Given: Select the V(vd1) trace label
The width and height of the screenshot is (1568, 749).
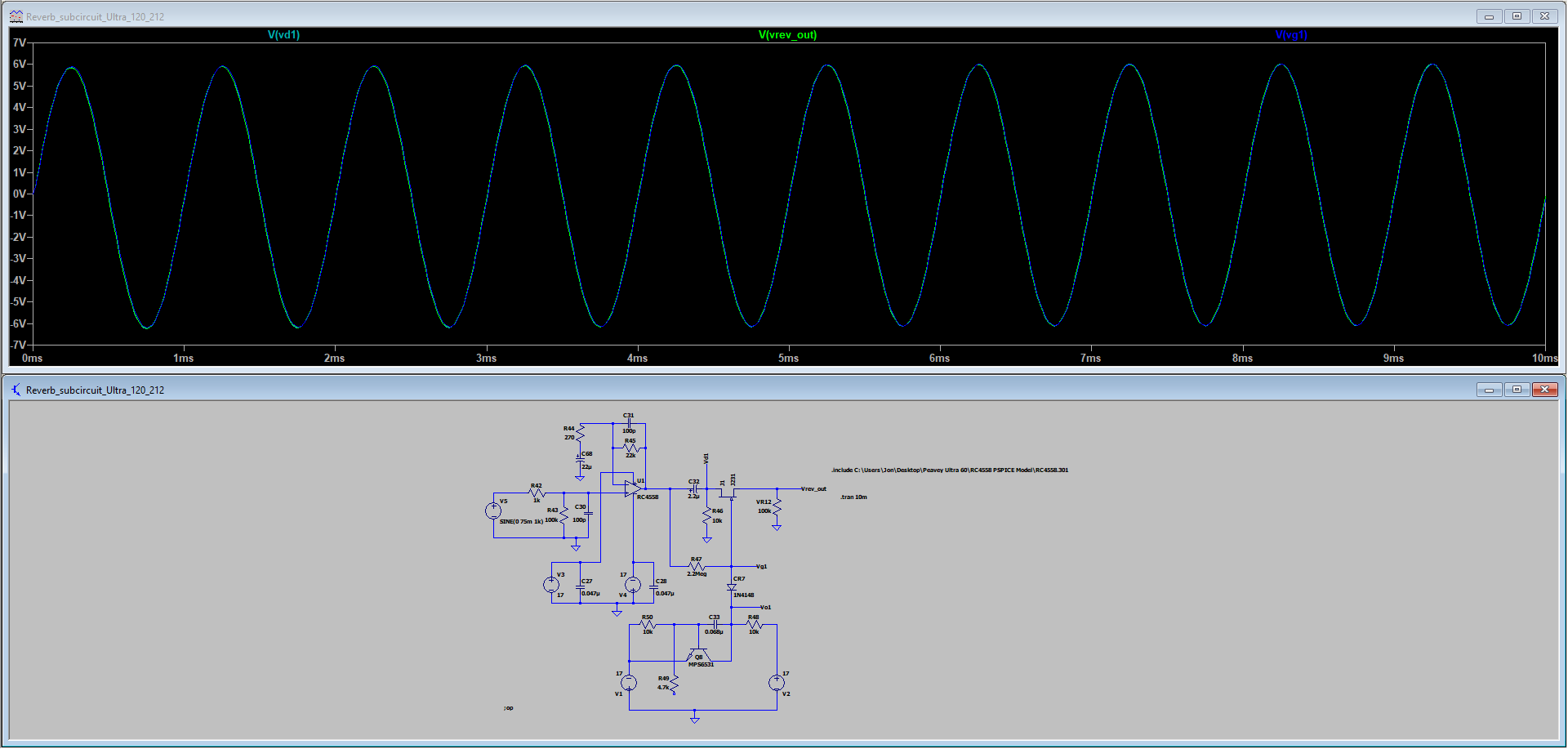Looking at the screenshot, I should [x=283, y=35].
